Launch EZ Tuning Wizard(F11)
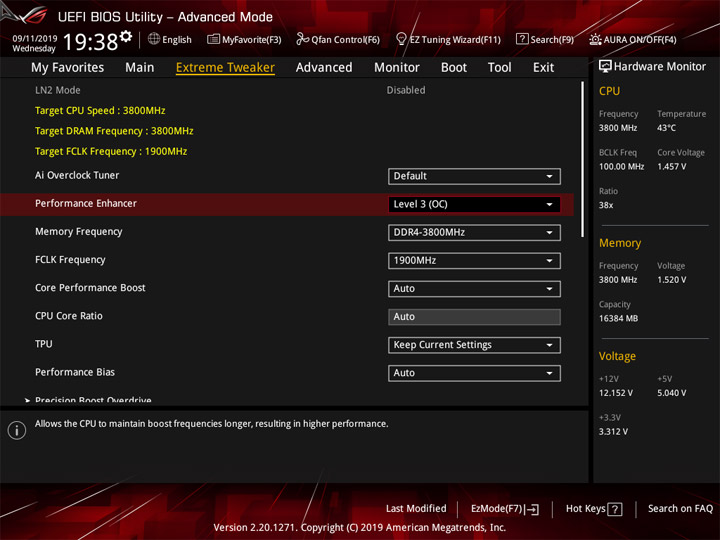Screen dimensions: 720x540 [x=448, y=39]
